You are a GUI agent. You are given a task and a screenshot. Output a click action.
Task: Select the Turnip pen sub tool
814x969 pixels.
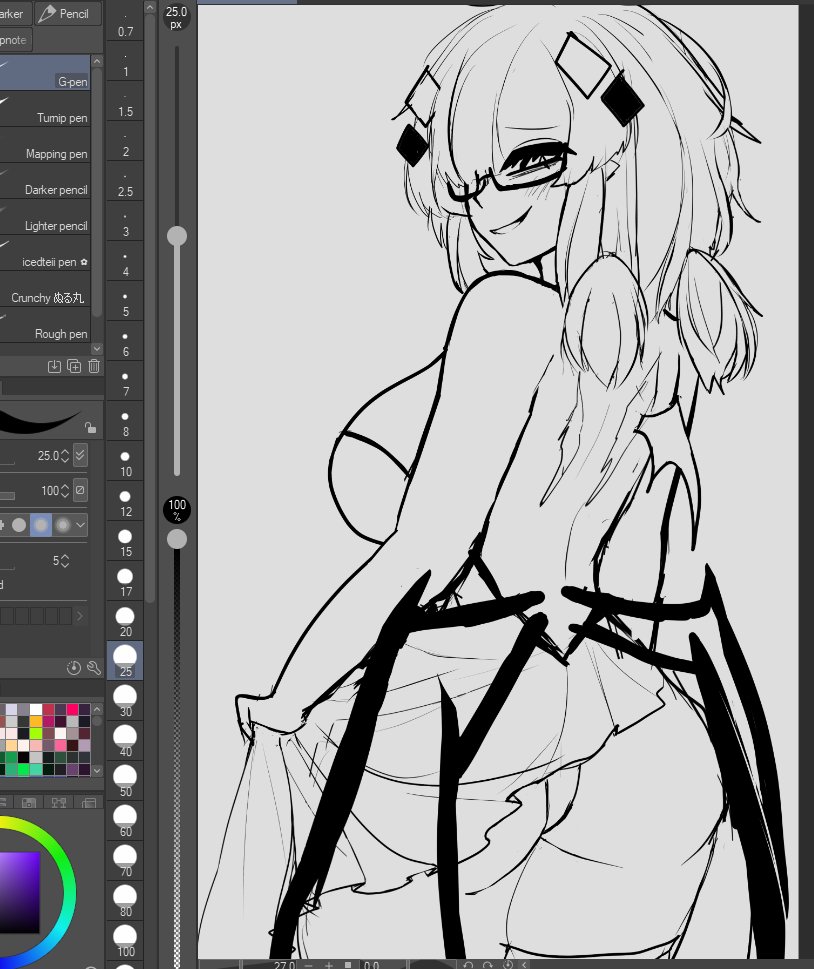click(45, 109)
